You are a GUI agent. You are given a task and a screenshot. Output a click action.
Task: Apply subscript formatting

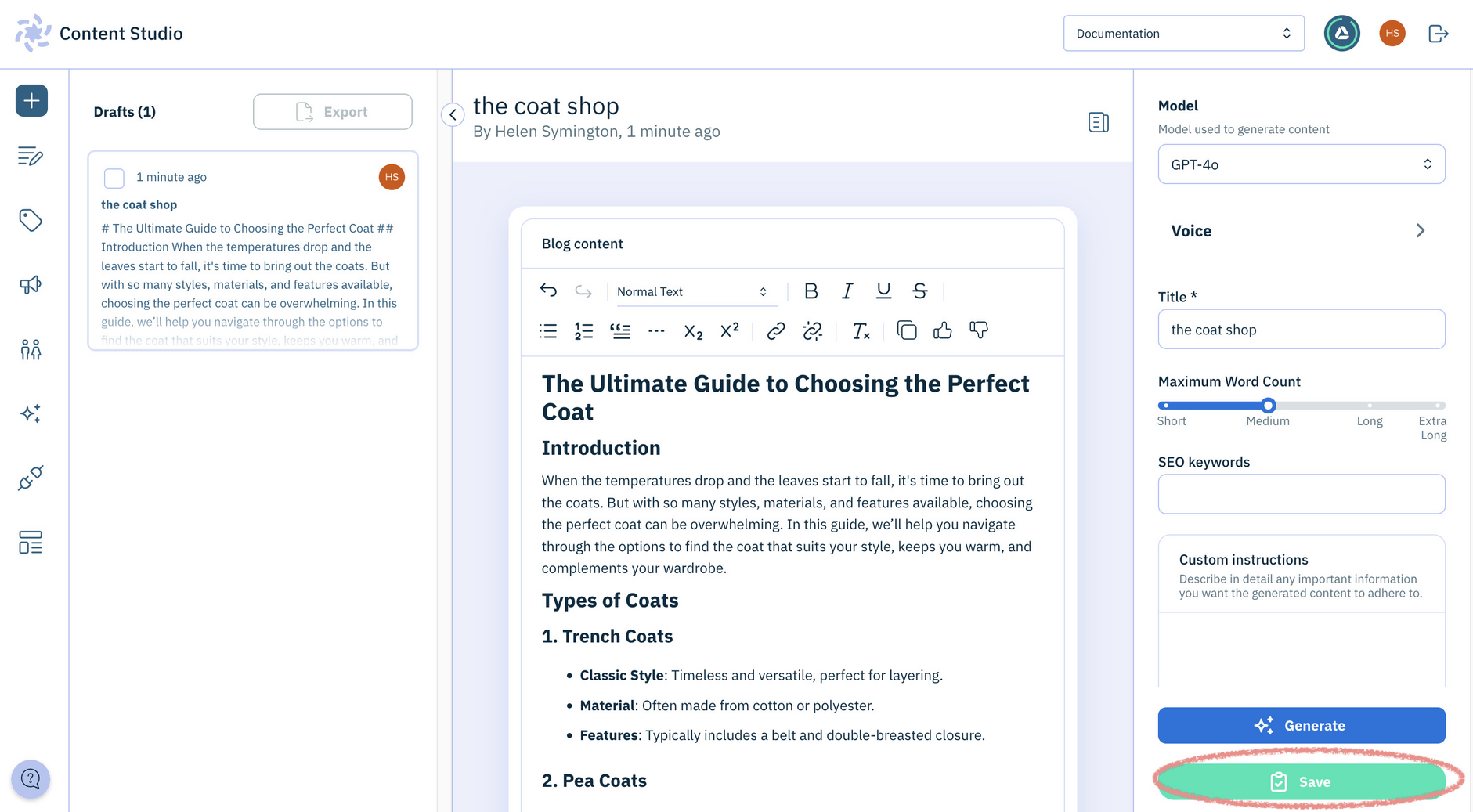(x=693, y=331)
